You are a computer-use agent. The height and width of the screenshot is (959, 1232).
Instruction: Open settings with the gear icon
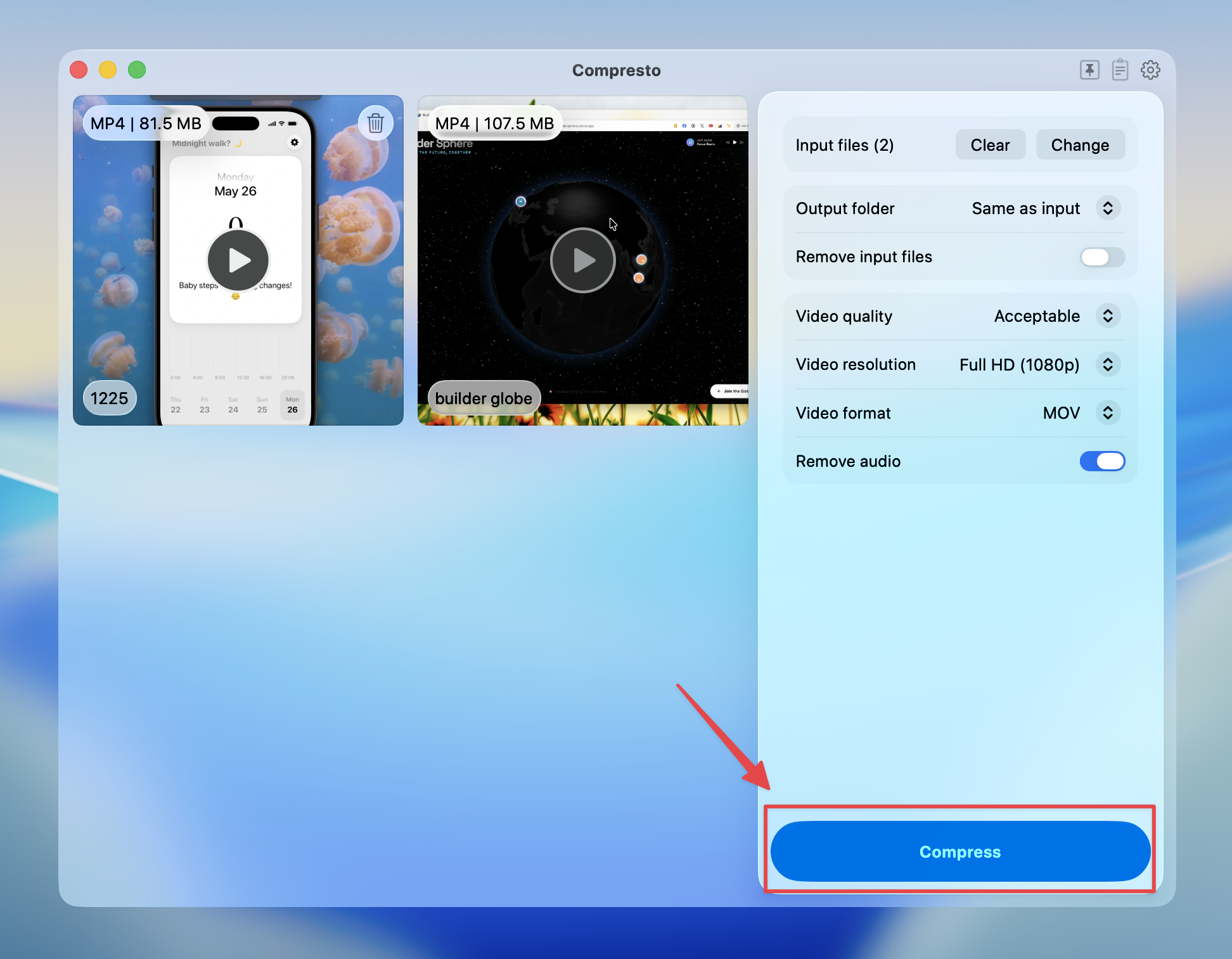tap(1150, 70)
